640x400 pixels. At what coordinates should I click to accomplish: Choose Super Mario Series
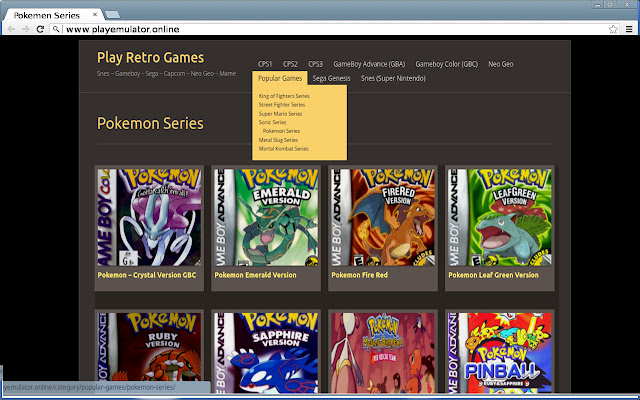(280, 114)
